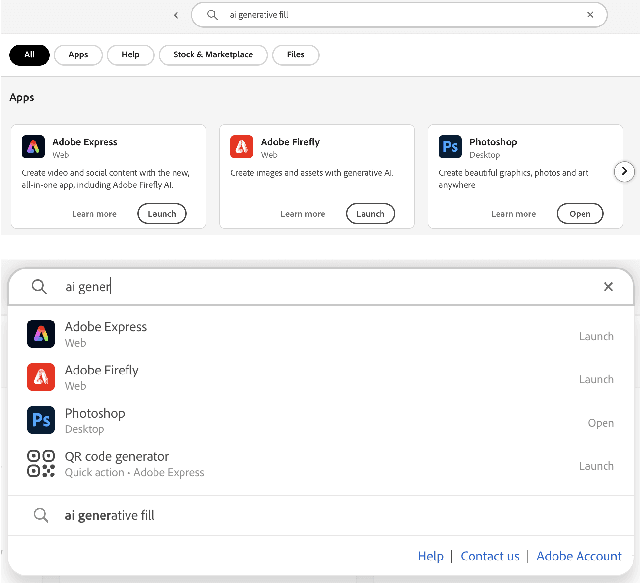Launch Adobe Express from the Apps card

tap(162, 214)
